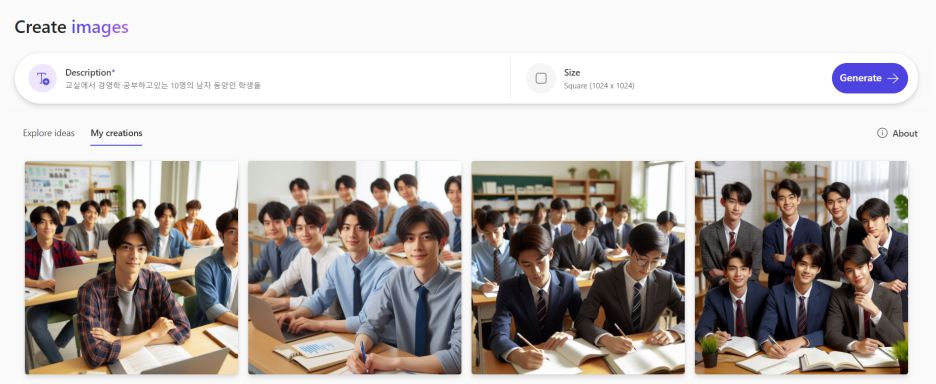This screenshot has height=384, width=936.
Task: Click the Create images heading
Action: coord(71,27)
